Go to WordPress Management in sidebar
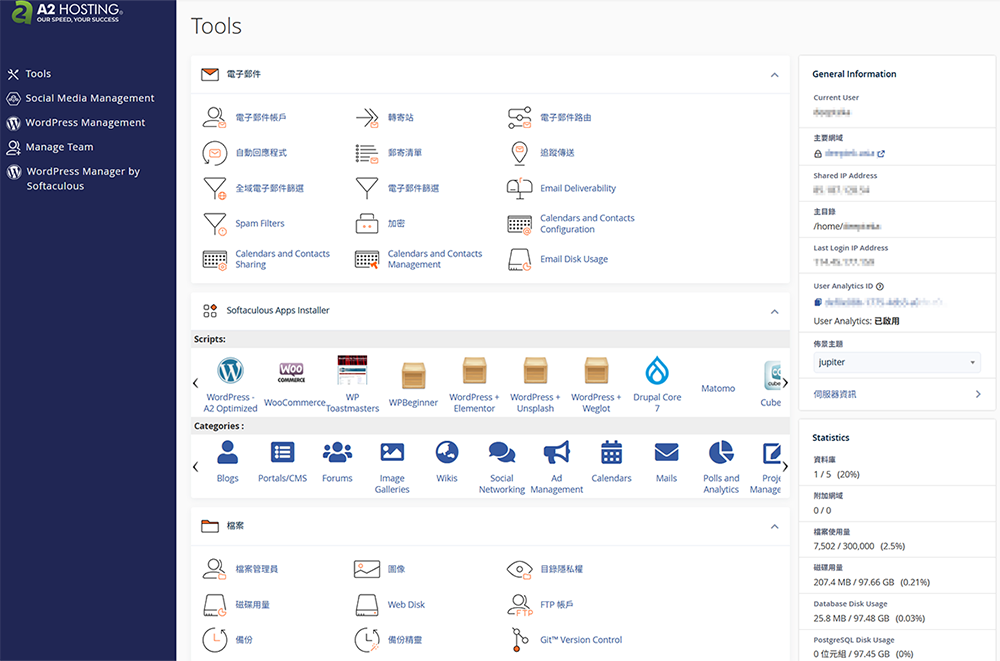This screenshot has height=661, width=1000. click(x=85, y=123)
